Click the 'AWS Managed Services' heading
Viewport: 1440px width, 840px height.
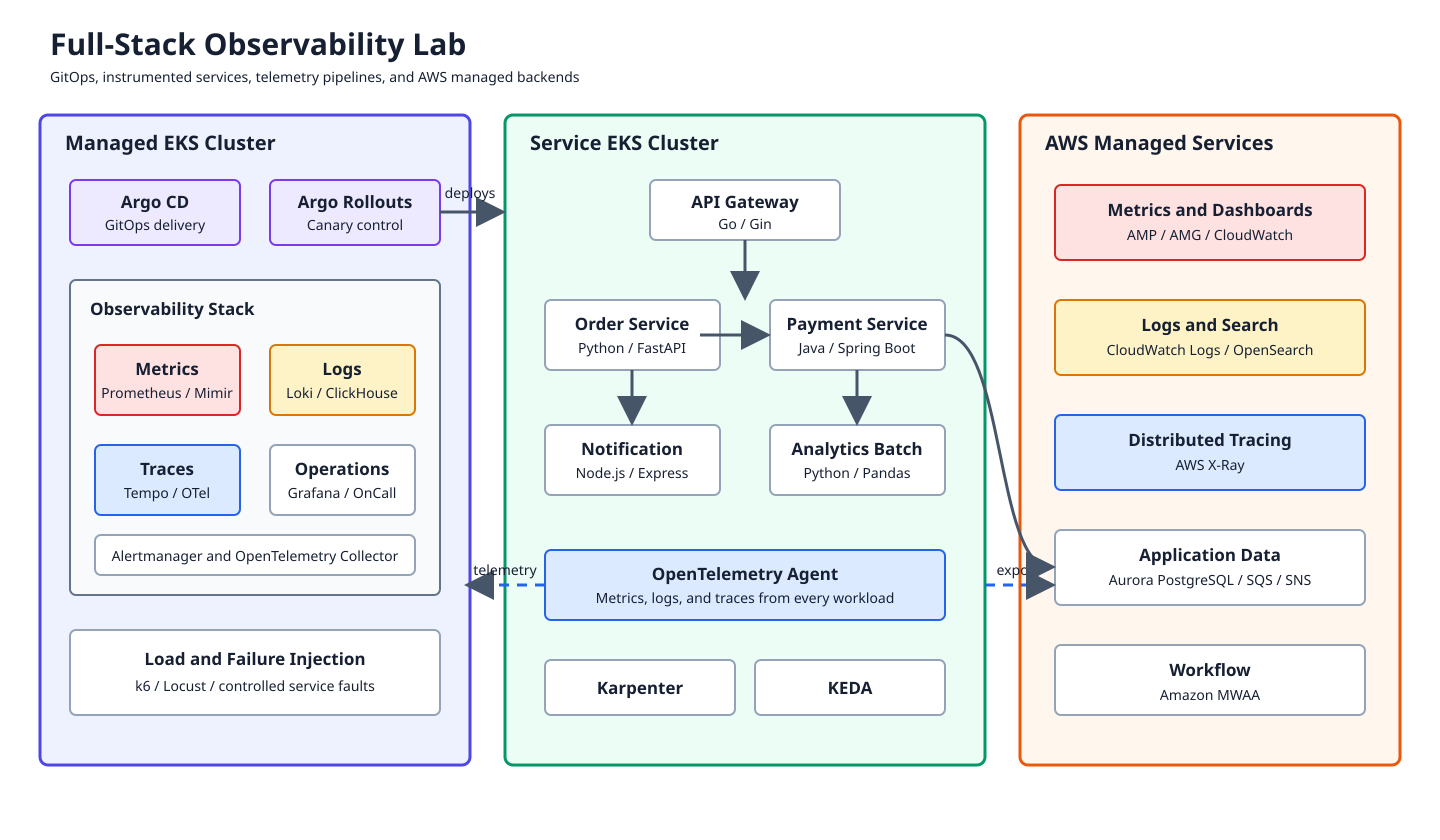coord(1159,143)
